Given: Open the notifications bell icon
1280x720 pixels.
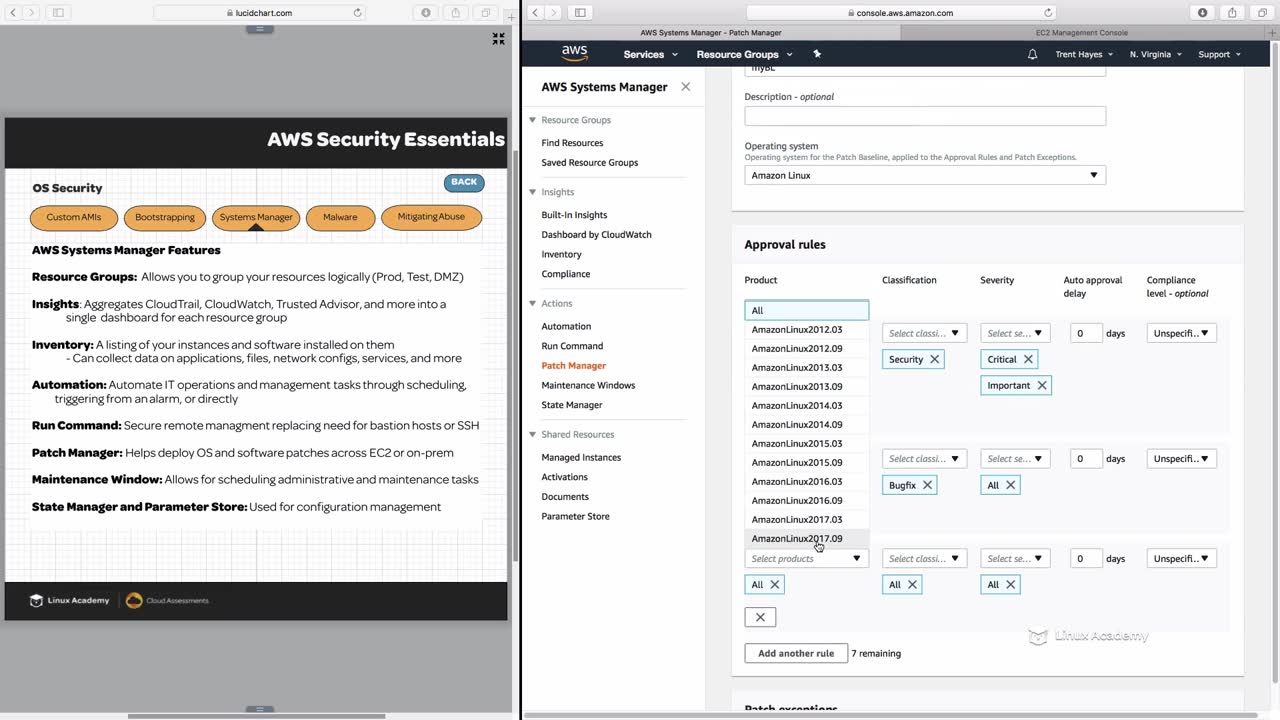Looking at the screenshot, I should 1032,54.
